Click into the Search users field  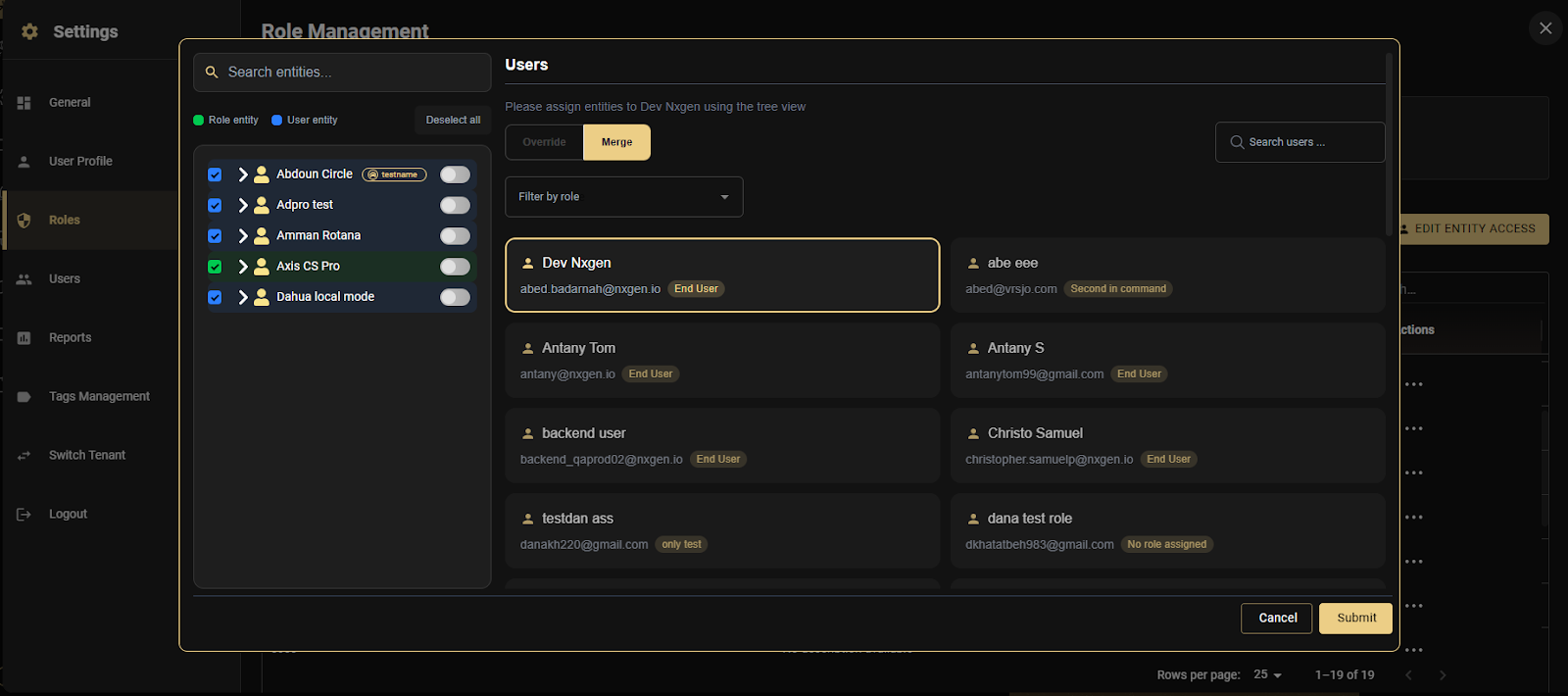[x=1308, y=143]
